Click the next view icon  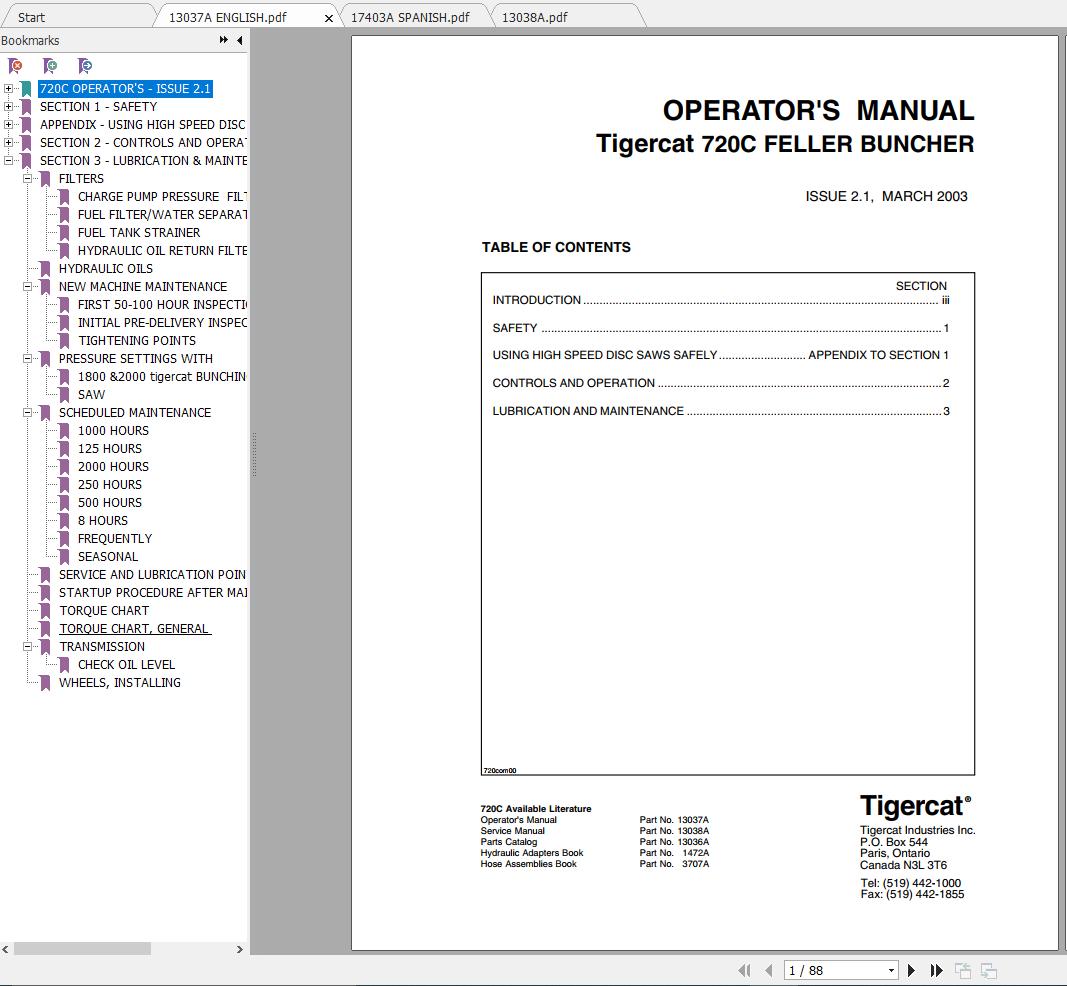click(x=988, y=970)
